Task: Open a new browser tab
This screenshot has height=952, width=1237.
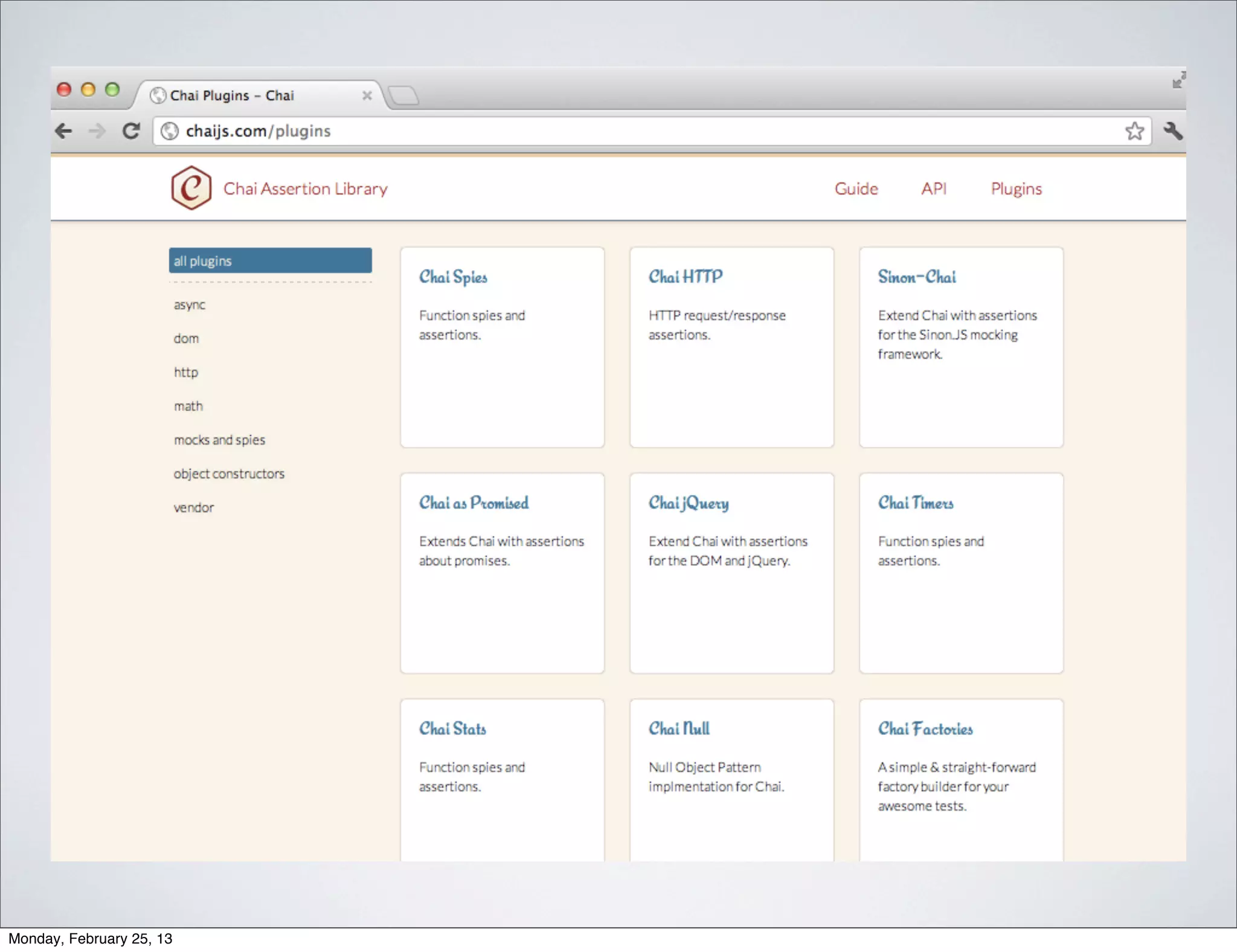Action: [x=403, y=95]
